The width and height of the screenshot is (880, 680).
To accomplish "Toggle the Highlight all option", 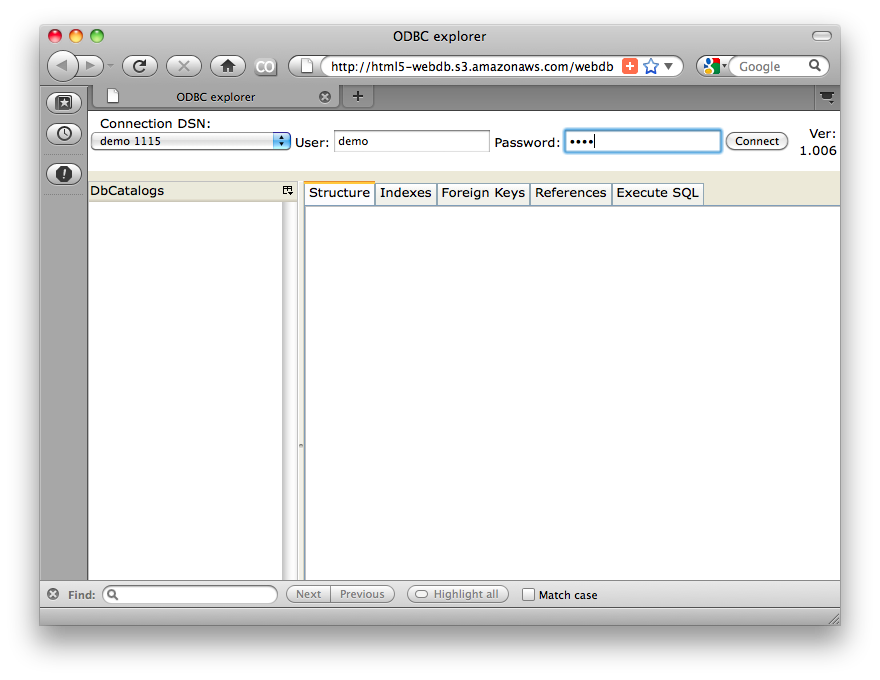I will (x=457, y=594).
